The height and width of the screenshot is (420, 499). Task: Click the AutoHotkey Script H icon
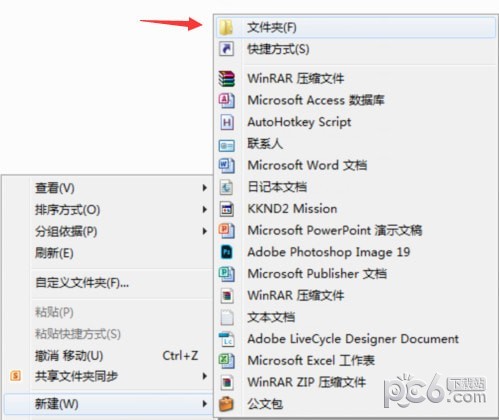pyautogui.click(x=227, y=122)
